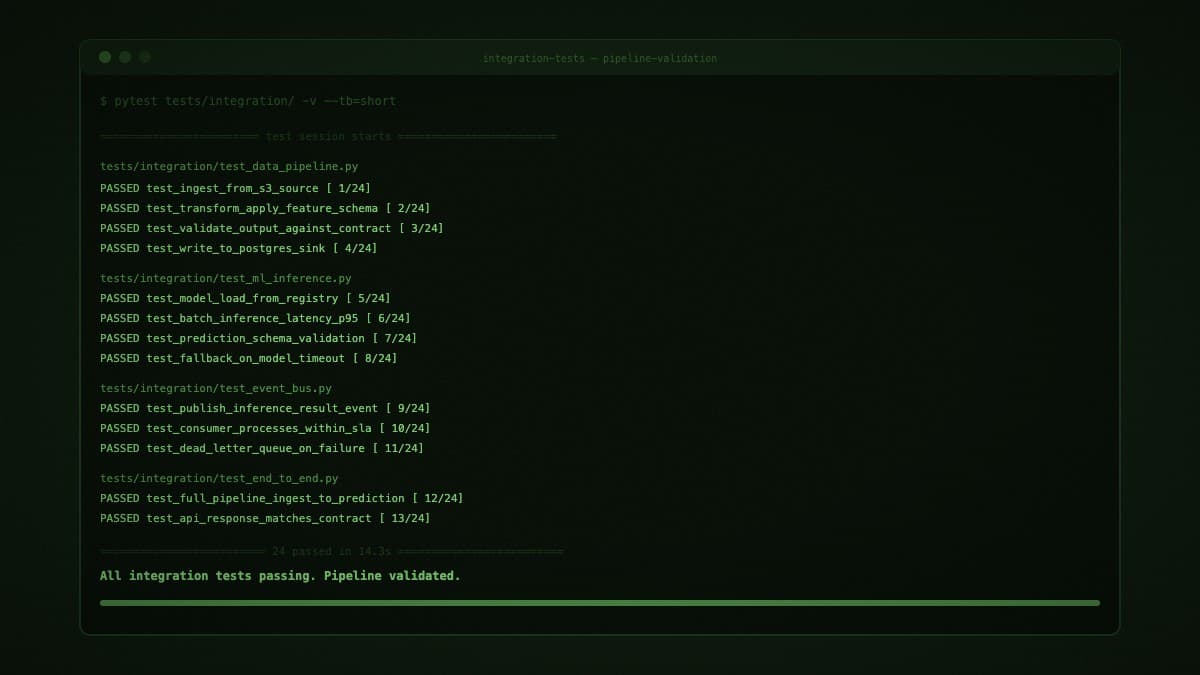This screenshot has height=675, width=1200.
Task: Click the PASSED marker beside test_model_load_from_registry
Action: pos(119,298)
